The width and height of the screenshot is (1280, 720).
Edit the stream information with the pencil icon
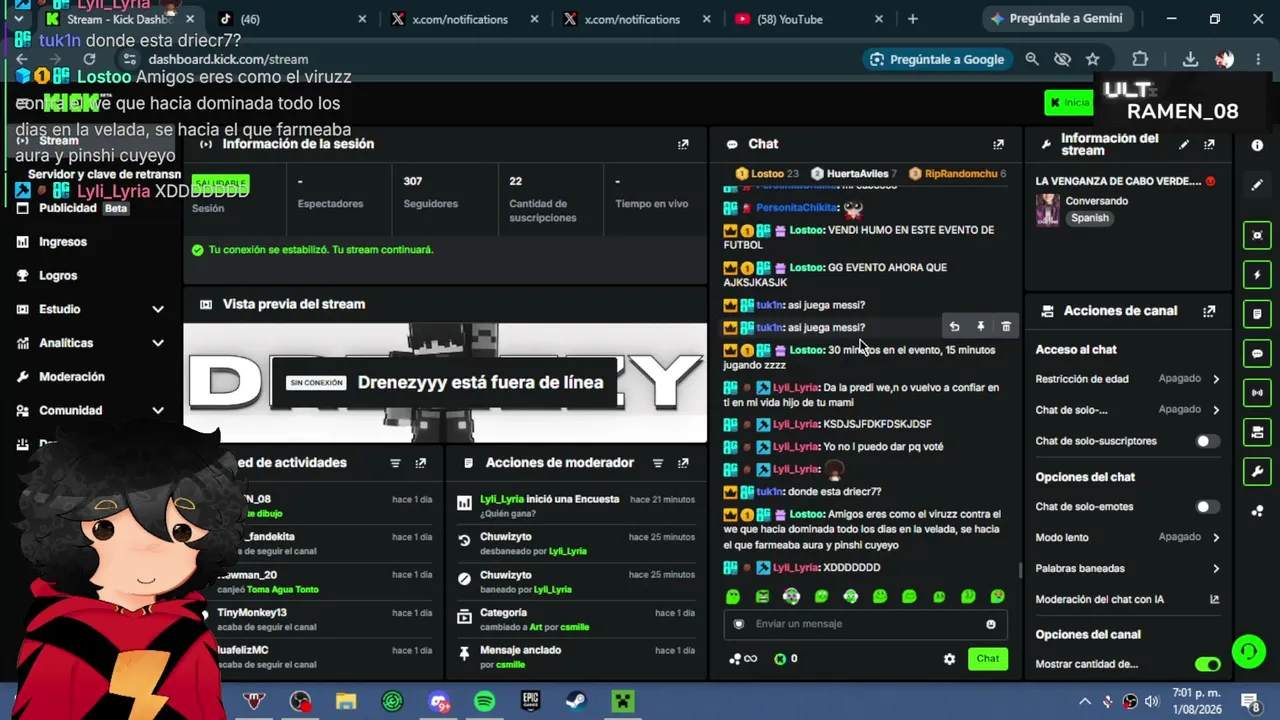(1184, 145)
